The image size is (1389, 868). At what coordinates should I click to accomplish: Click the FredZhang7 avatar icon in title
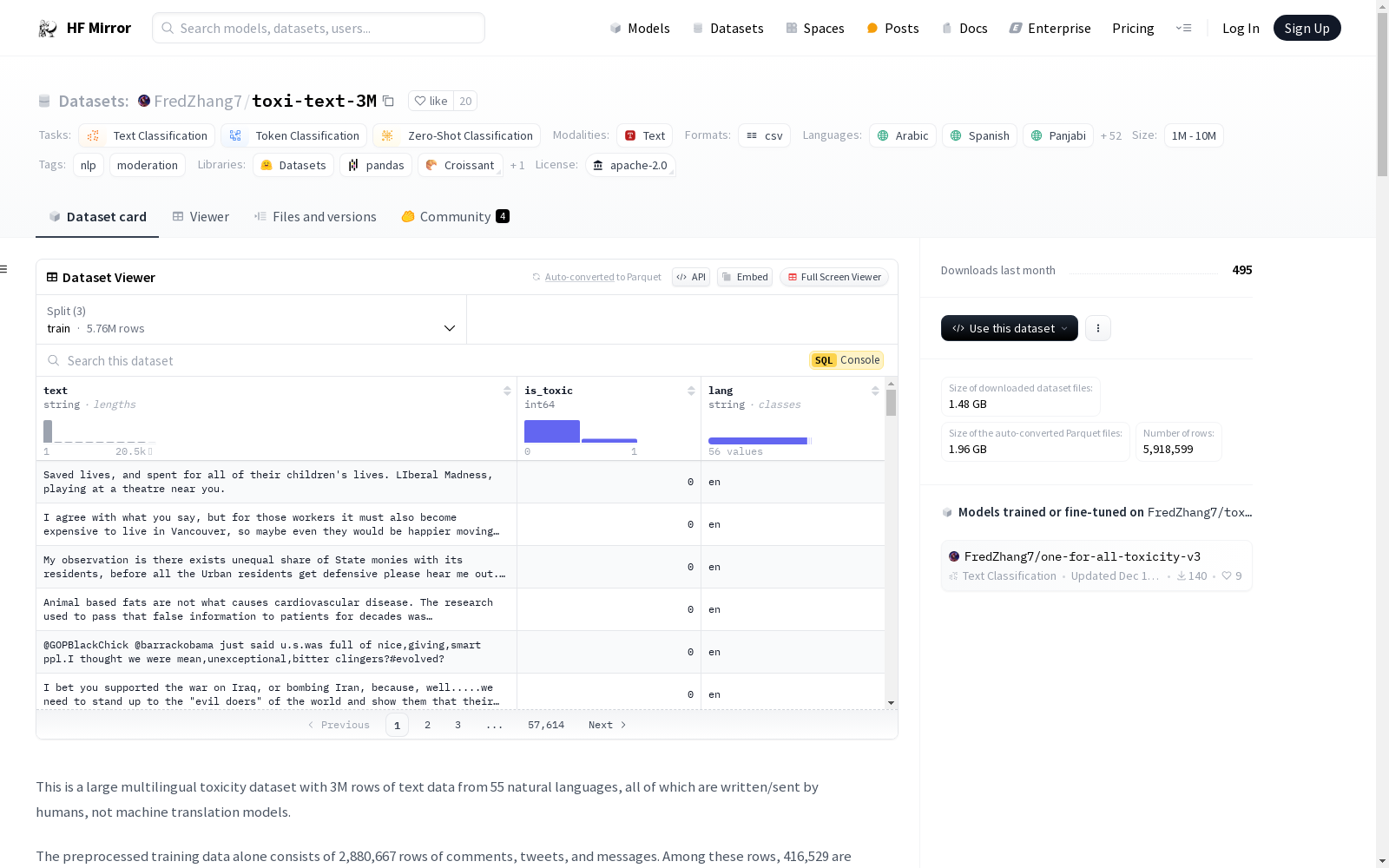tap(144, 101)
